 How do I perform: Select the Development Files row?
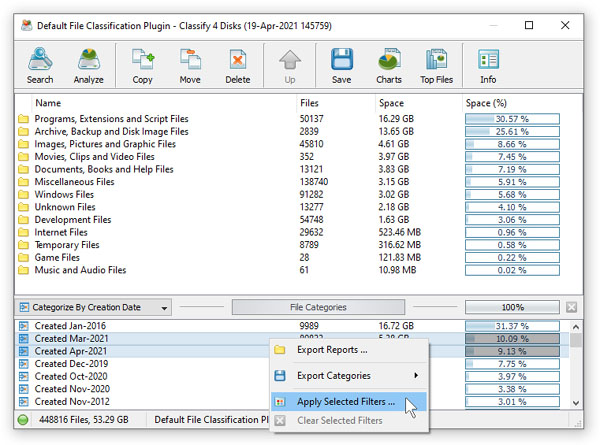(298, 220)
